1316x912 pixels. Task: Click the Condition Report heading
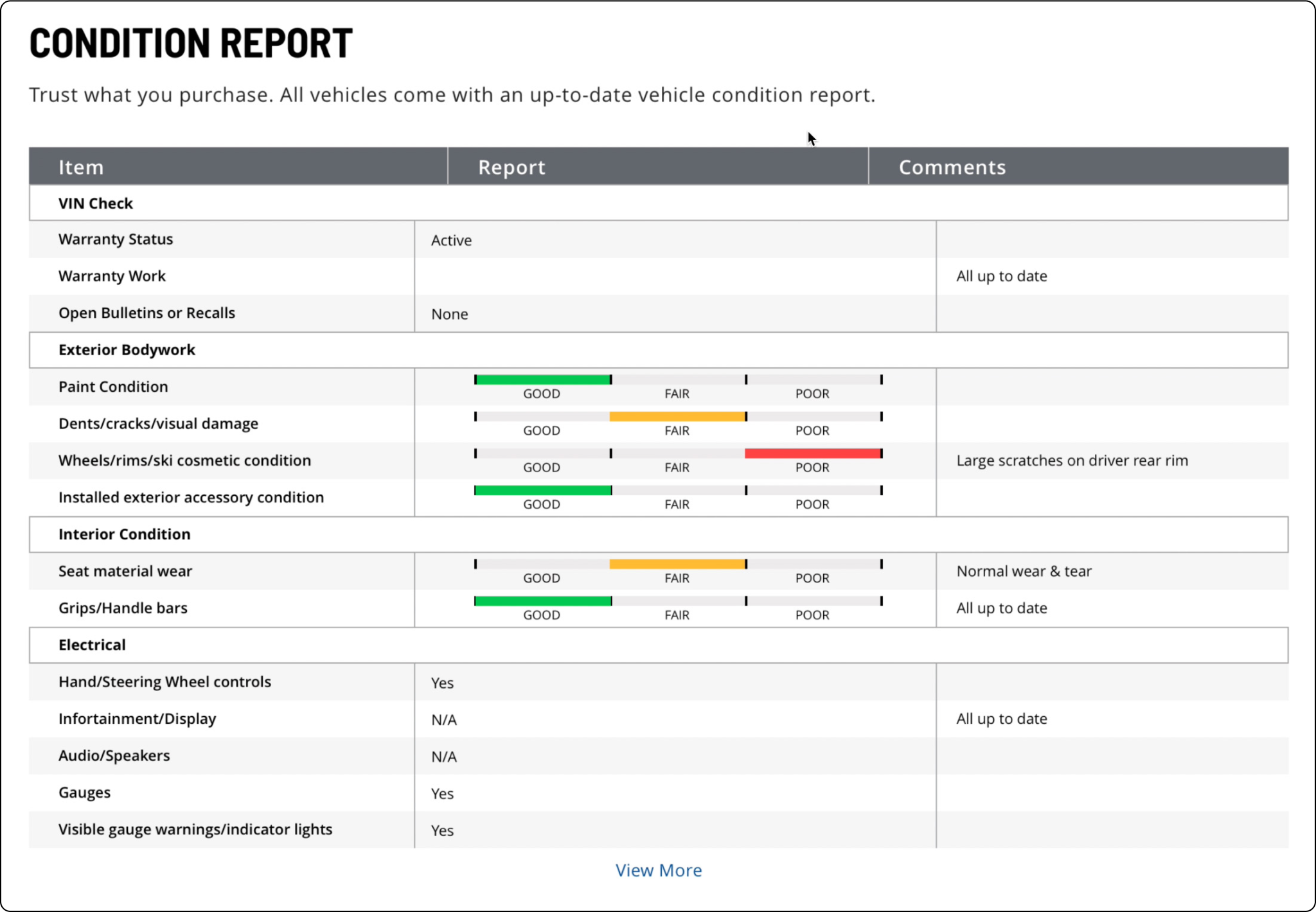[191, 44]
